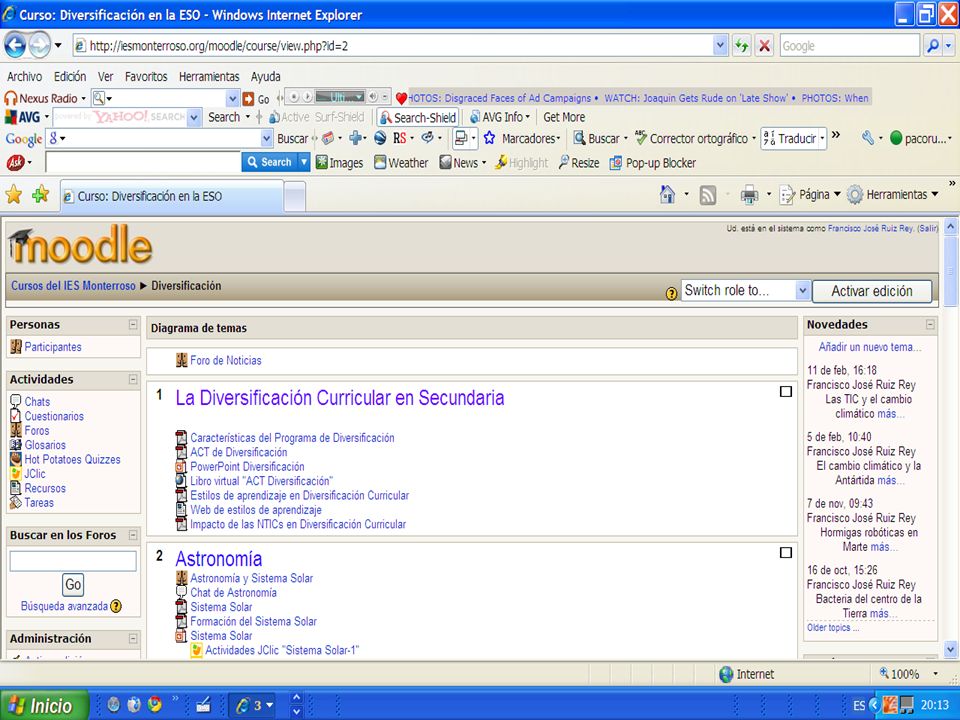Open PowerPoint Diversificación resource
960x720 pixels.
tap(247, 467)
